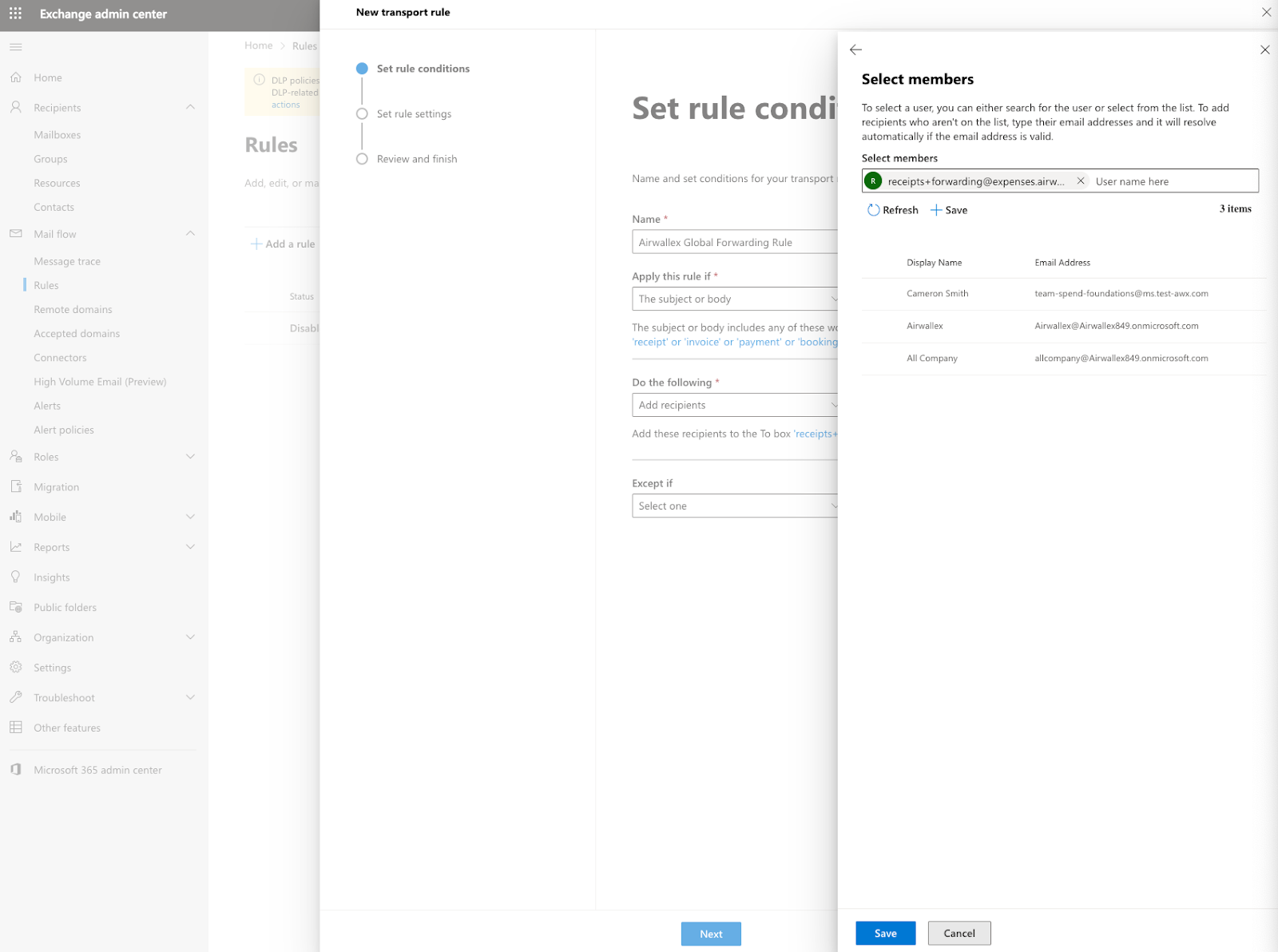Screen dimensions: 1278x952
Task: Click the Cancel button
Action: click(x=958, y=933)
